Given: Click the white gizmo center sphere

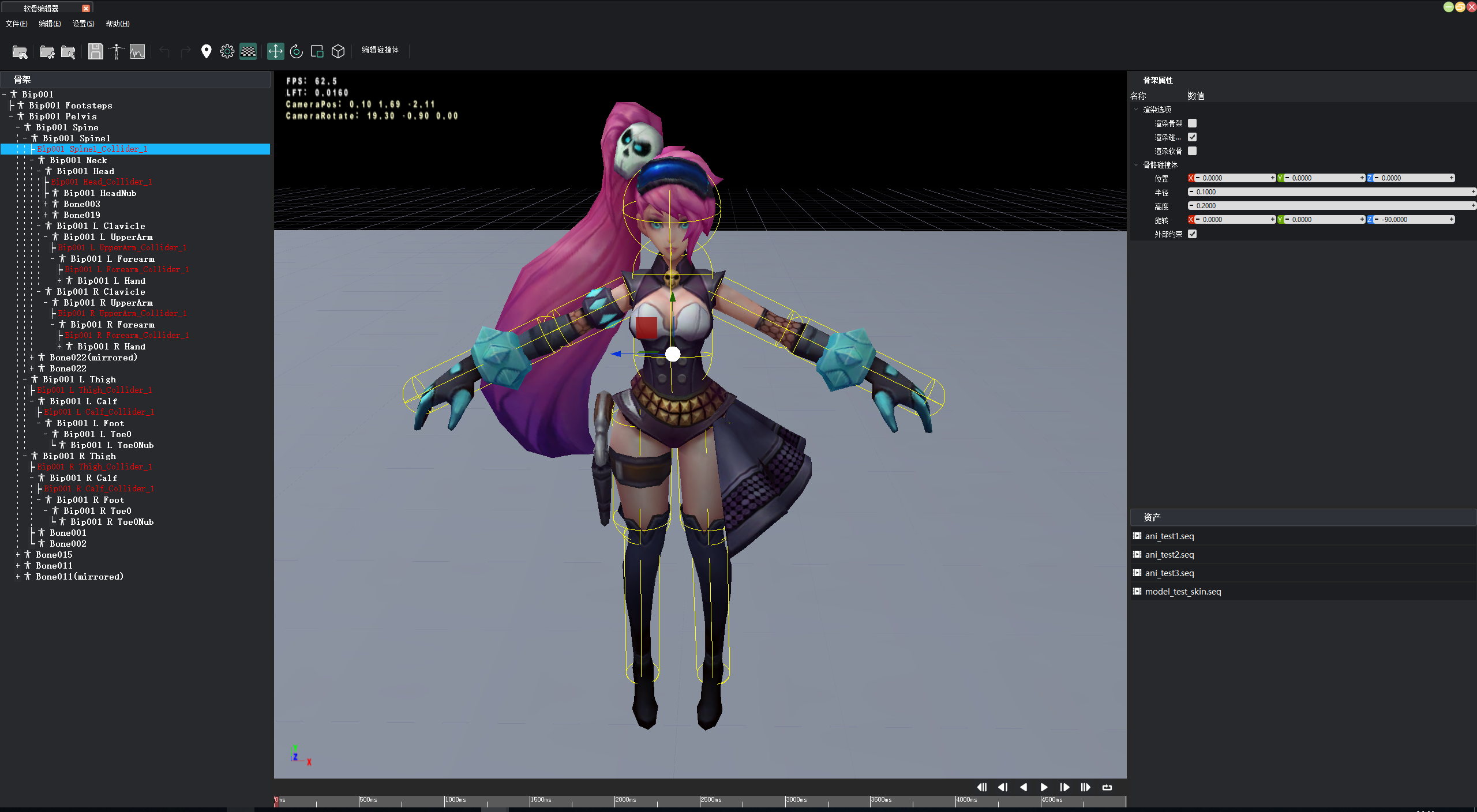Looking at the screenshot, I should (673, 354).
